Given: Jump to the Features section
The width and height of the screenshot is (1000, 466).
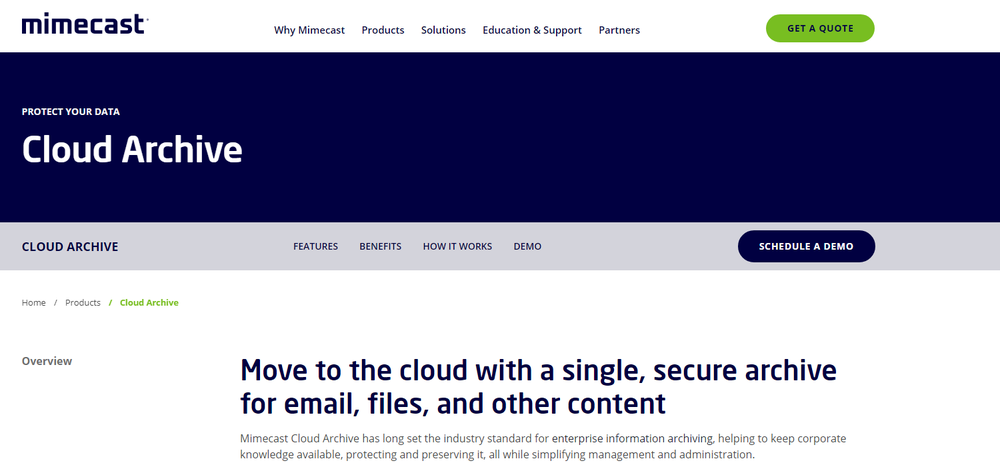Looking at the screenshot, I should pyautogui.click(x=316, y=246).
